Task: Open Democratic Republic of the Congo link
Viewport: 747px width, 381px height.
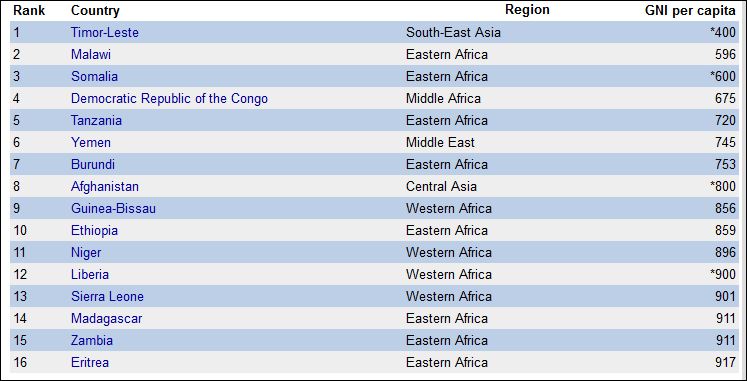Action: coord(169,99)
